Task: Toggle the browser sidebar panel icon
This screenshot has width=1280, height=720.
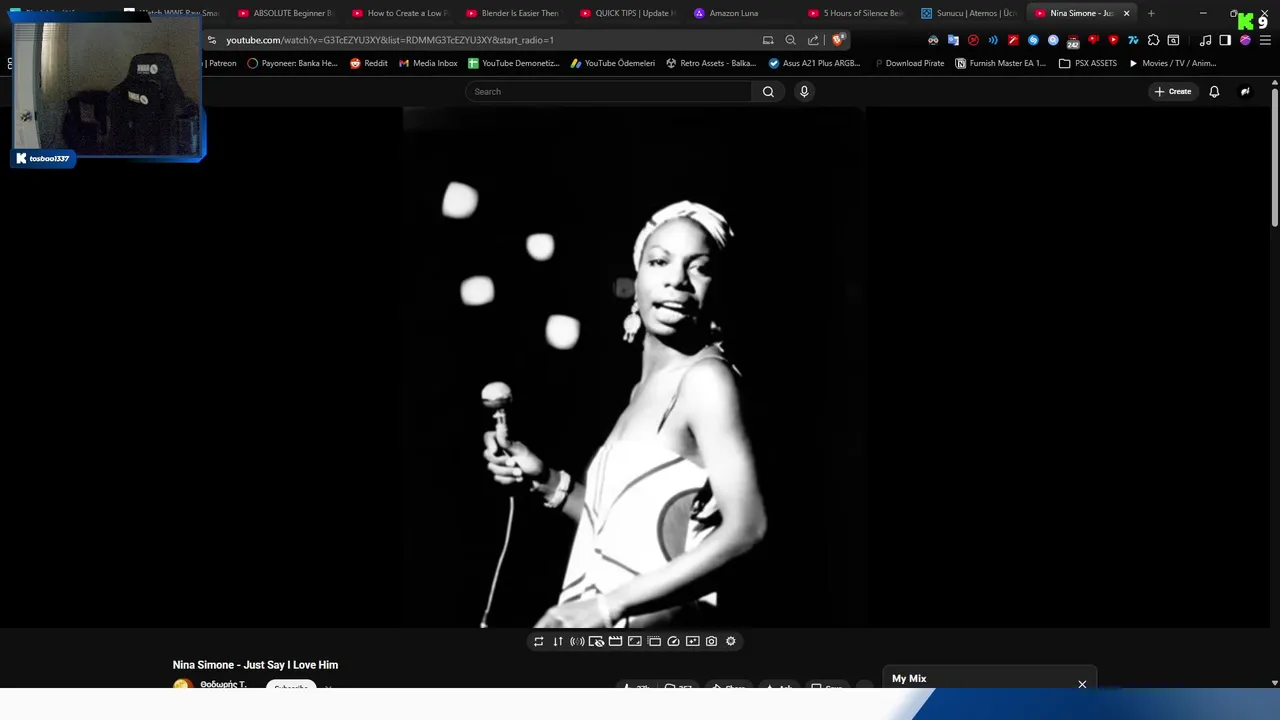Action: [1225, 40]
